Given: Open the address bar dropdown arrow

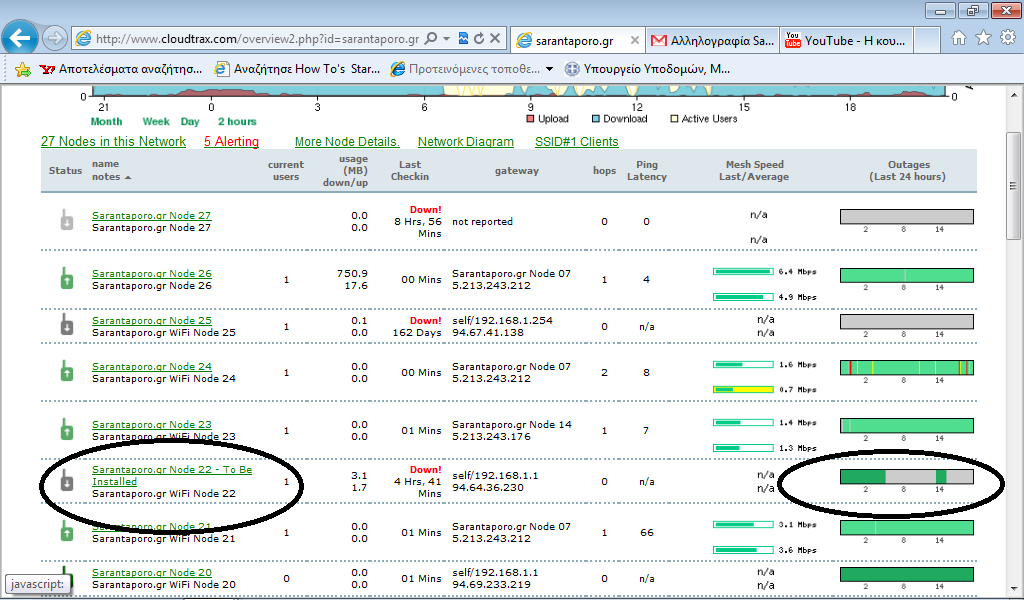Looking at the screenshot, I should [447, 39].
